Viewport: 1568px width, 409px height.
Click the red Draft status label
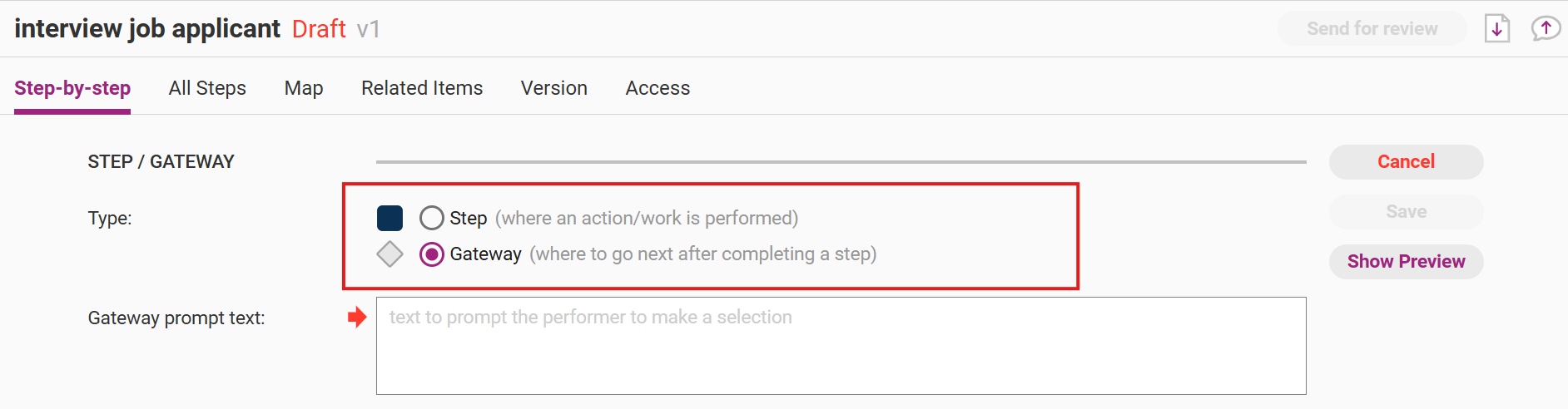tap(319, 29)
